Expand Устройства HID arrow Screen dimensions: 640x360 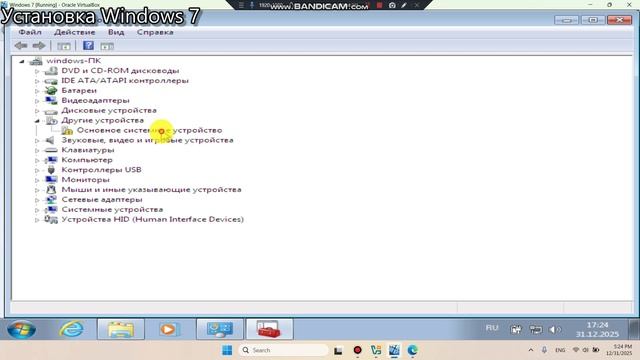click(37, 220)
